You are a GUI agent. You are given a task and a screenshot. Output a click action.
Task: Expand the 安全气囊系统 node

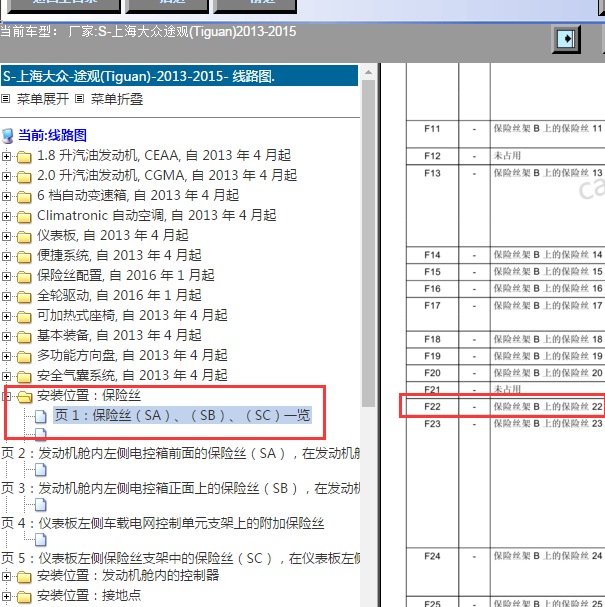(x=6, y=376)
